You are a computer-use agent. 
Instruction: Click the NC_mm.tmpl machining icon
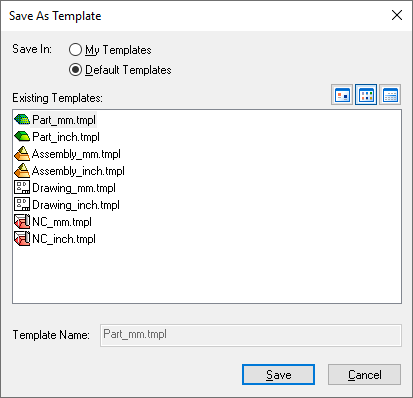click(x=22, y=221)
